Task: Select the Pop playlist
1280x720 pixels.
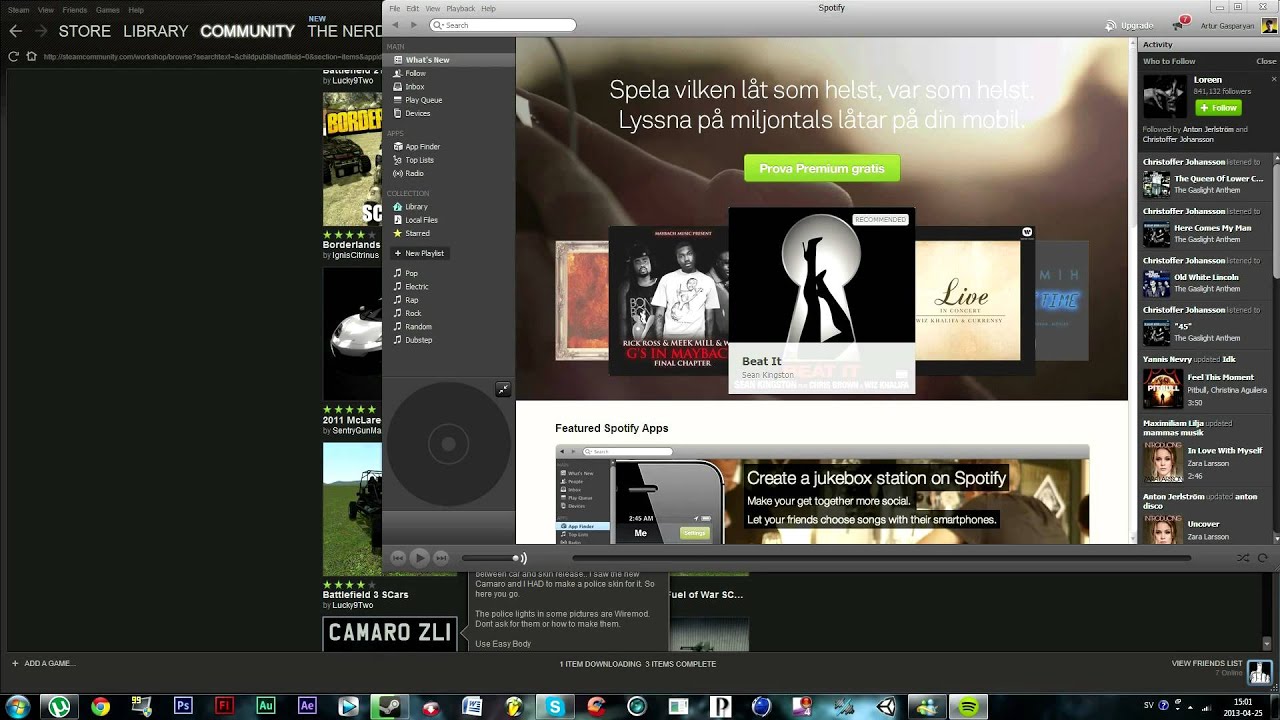Action: point(448,273)
